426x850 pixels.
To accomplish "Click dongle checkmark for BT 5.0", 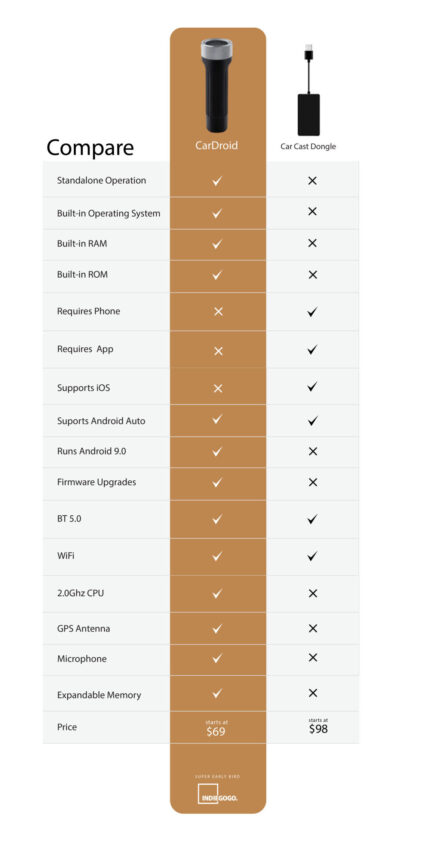I will [x=312, y=519].
